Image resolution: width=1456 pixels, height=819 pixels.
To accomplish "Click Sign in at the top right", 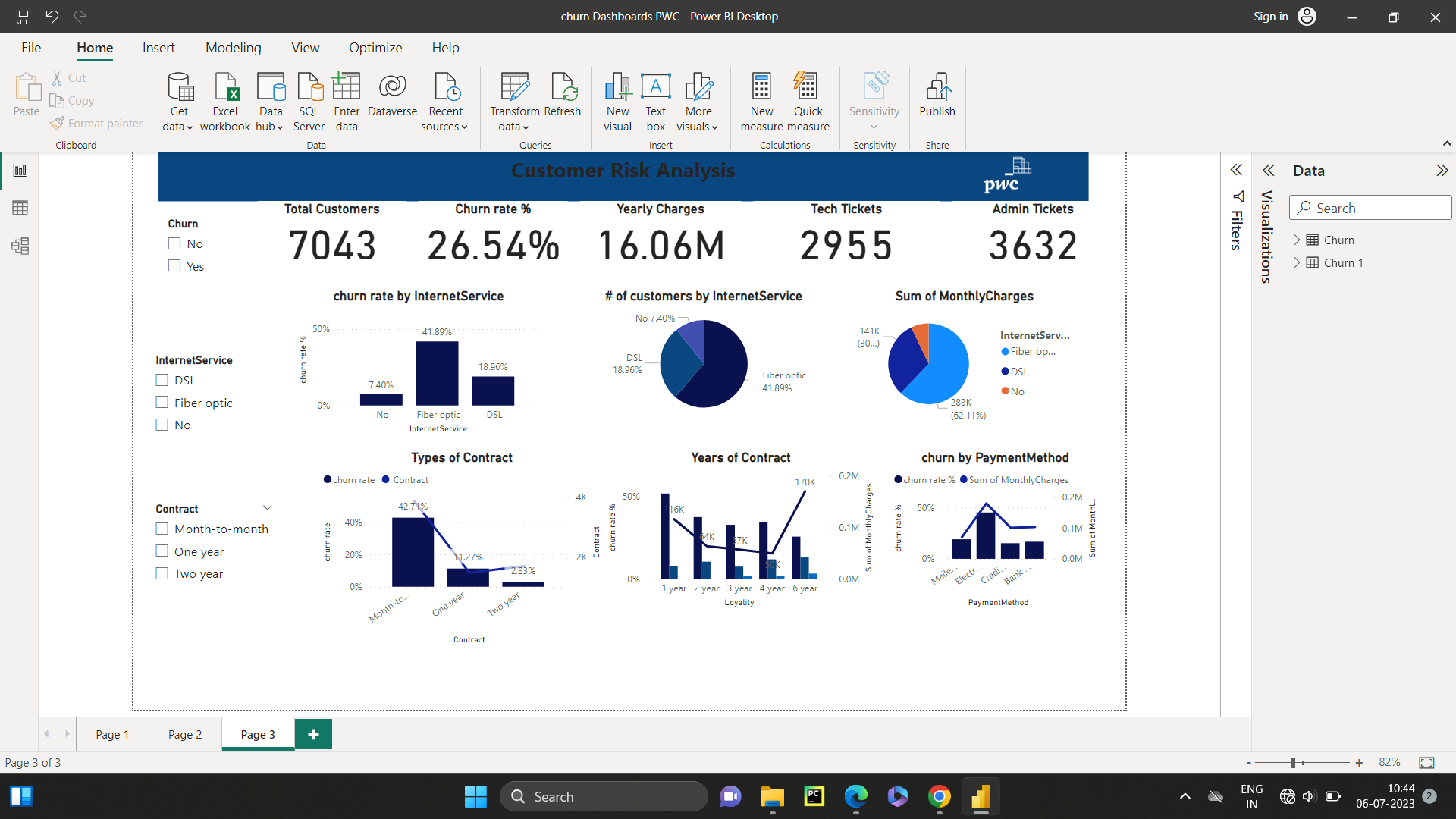I will (x=1270, y=16).
